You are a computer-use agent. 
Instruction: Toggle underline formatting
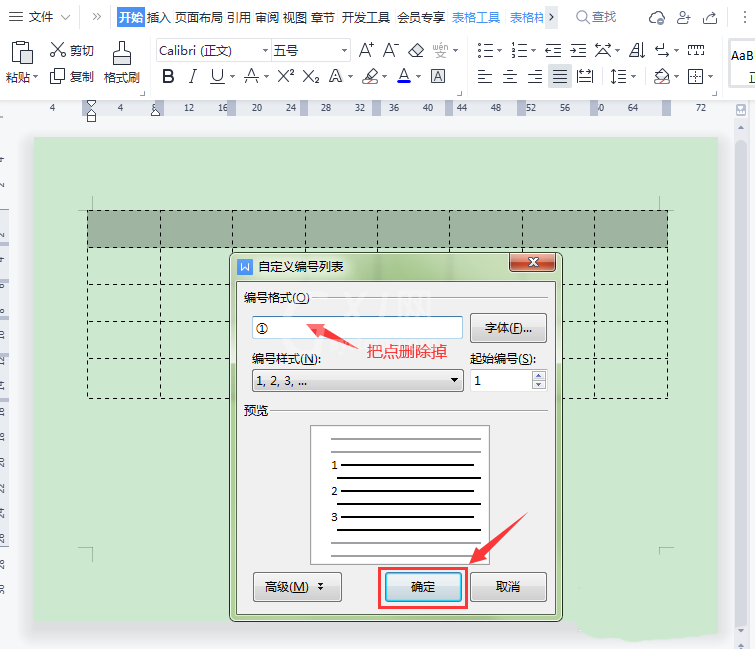pyautogui.click(x=217, y=76)
